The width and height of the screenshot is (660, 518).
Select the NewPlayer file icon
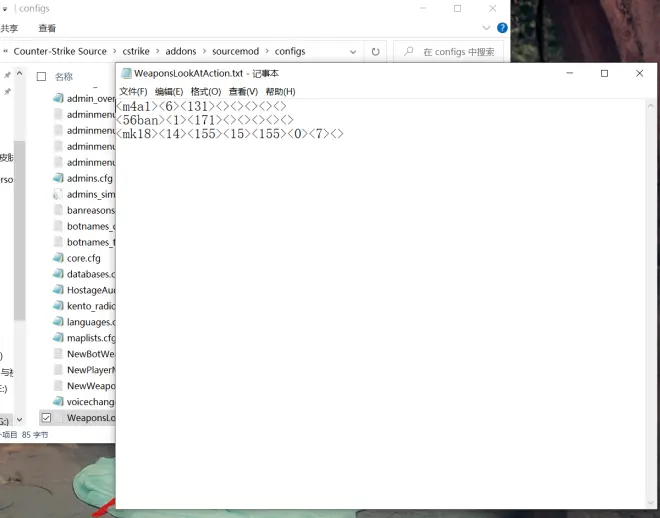pos(58,370)
